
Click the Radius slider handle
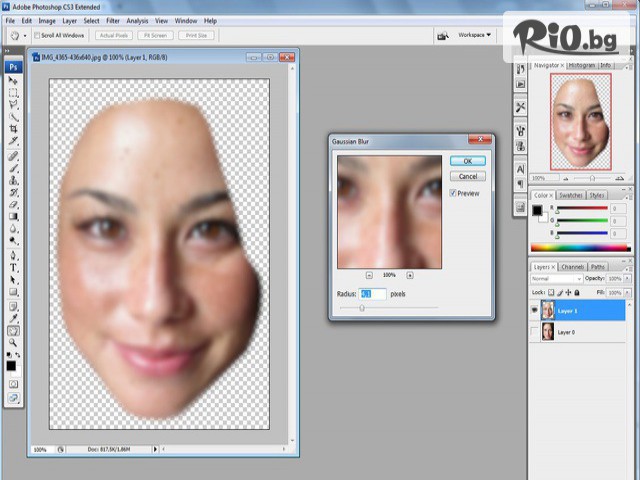(x=362, y=308)
